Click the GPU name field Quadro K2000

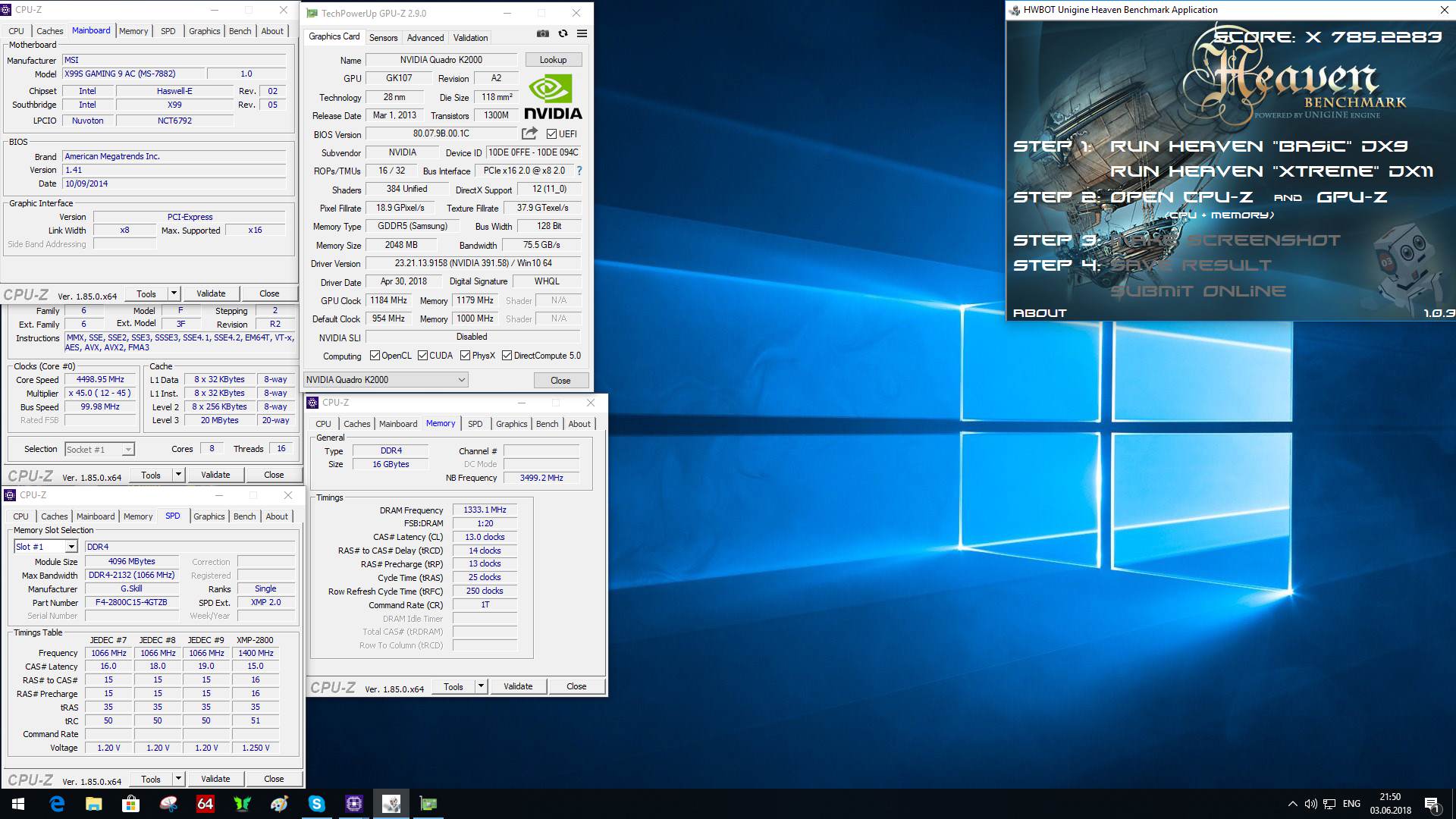[441, 60]
